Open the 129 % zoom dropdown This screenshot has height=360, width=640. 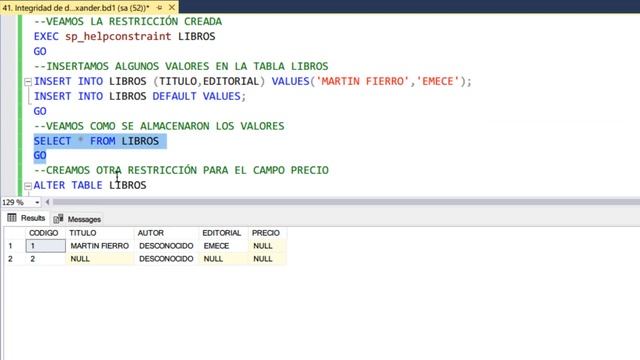(x=37, y=202)
